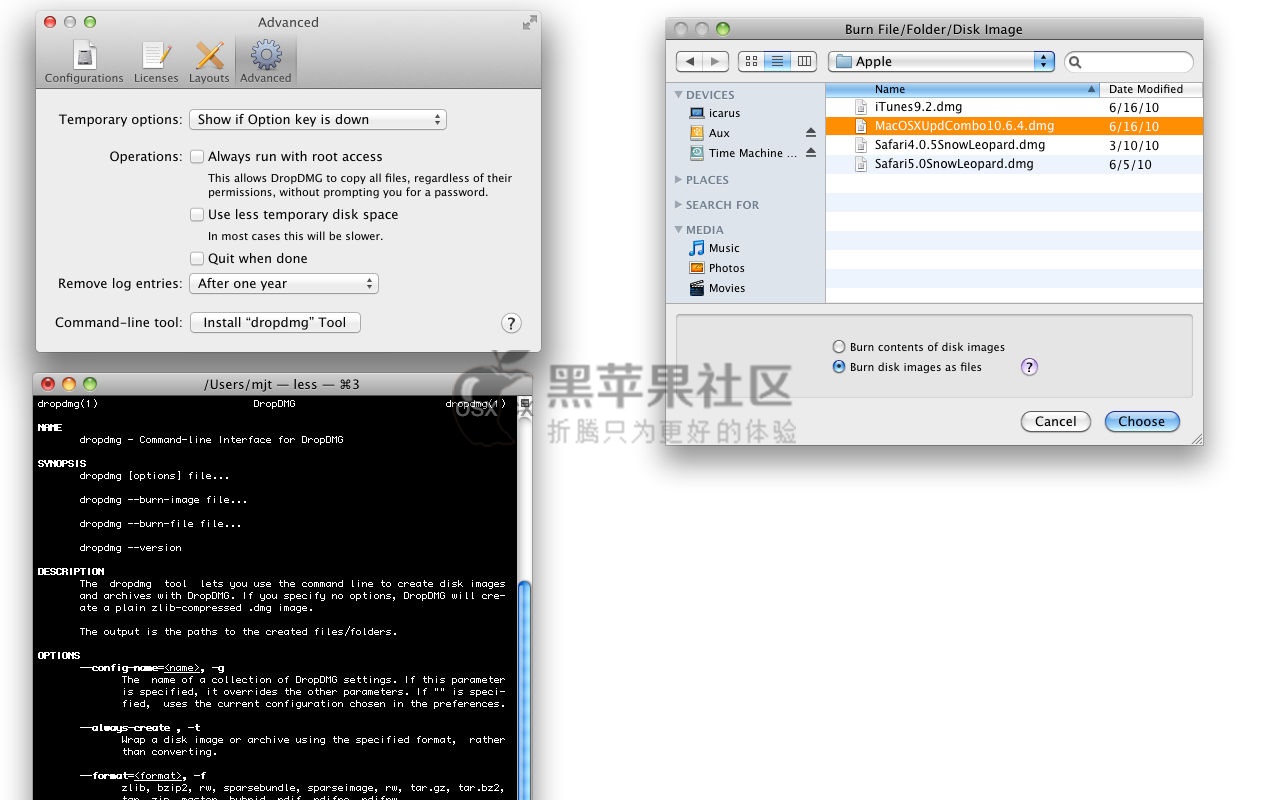This screenshot has height=800, width=1280.
Task: Click the purple help button in burn dialog
Action: (1030, 367)
